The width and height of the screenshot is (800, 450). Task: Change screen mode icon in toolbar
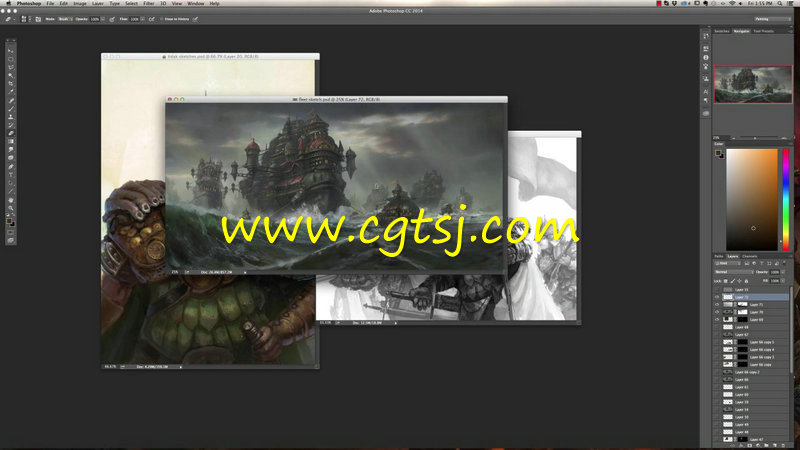tap(11, 240)
